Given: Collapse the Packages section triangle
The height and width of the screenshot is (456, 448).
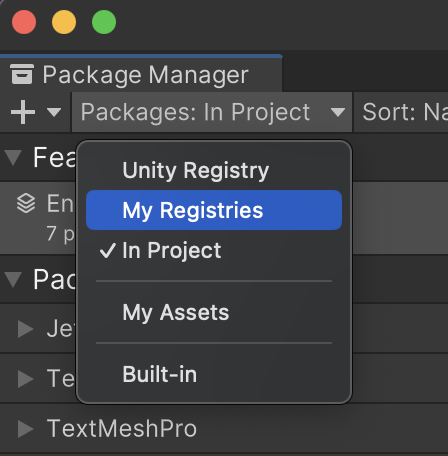Looking at the screenshot, I should (x=13, y=279).
